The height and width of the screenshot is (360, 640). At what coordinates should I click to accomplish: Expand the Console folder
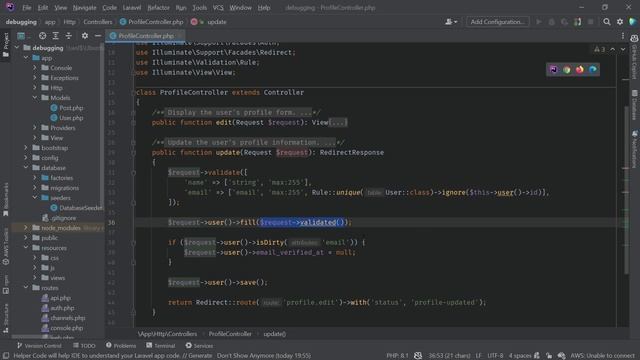[x=35, y=68]
